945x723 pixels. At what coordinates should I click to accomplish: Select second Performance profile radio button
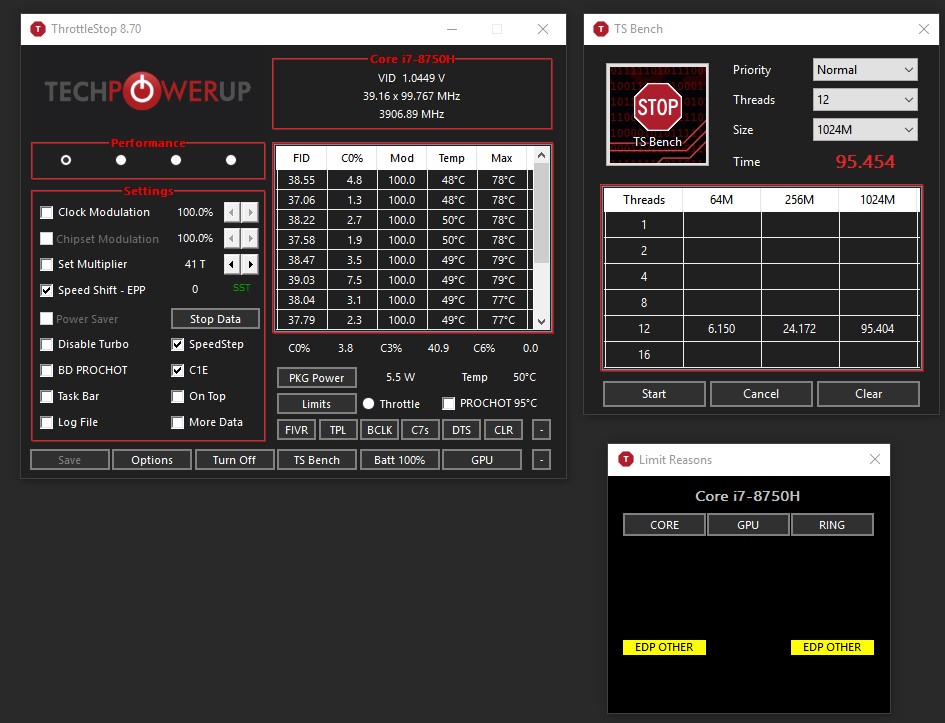click(x=121, y=160)
